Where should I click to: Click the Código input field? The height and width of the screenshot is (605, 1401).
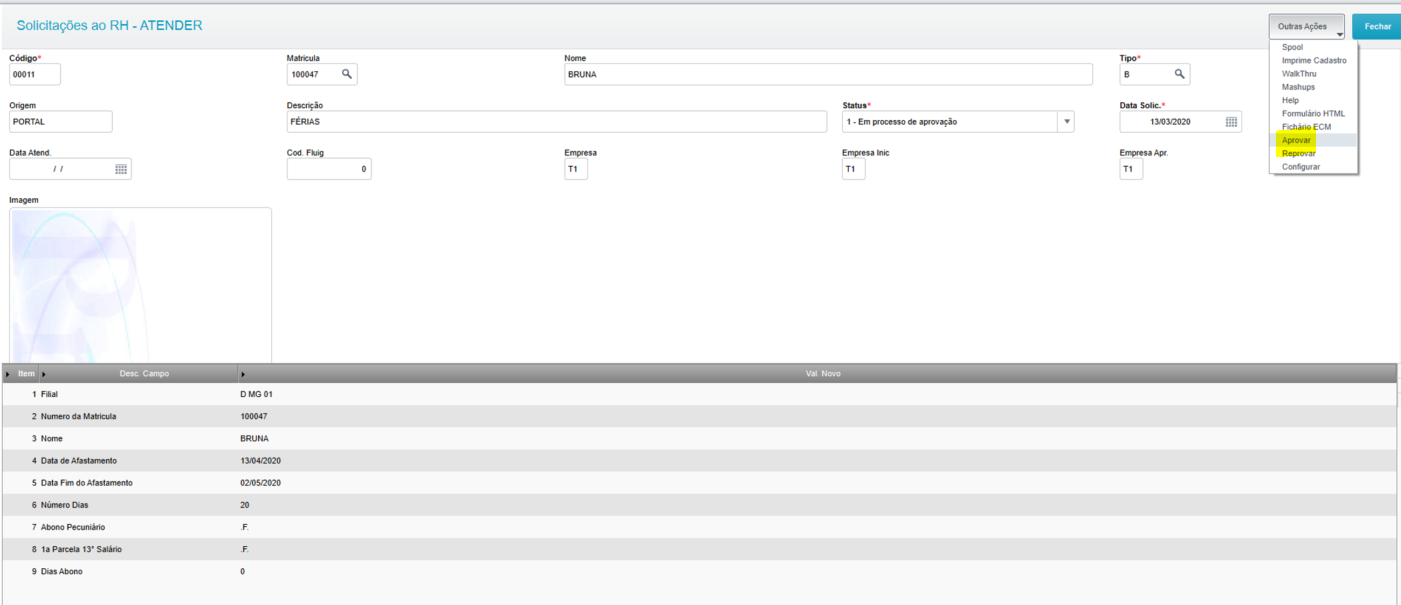coord(35,74)
